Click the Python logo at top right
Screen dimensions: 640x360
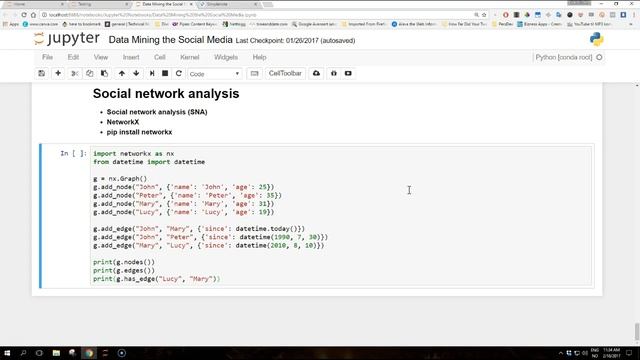[596, 40]
